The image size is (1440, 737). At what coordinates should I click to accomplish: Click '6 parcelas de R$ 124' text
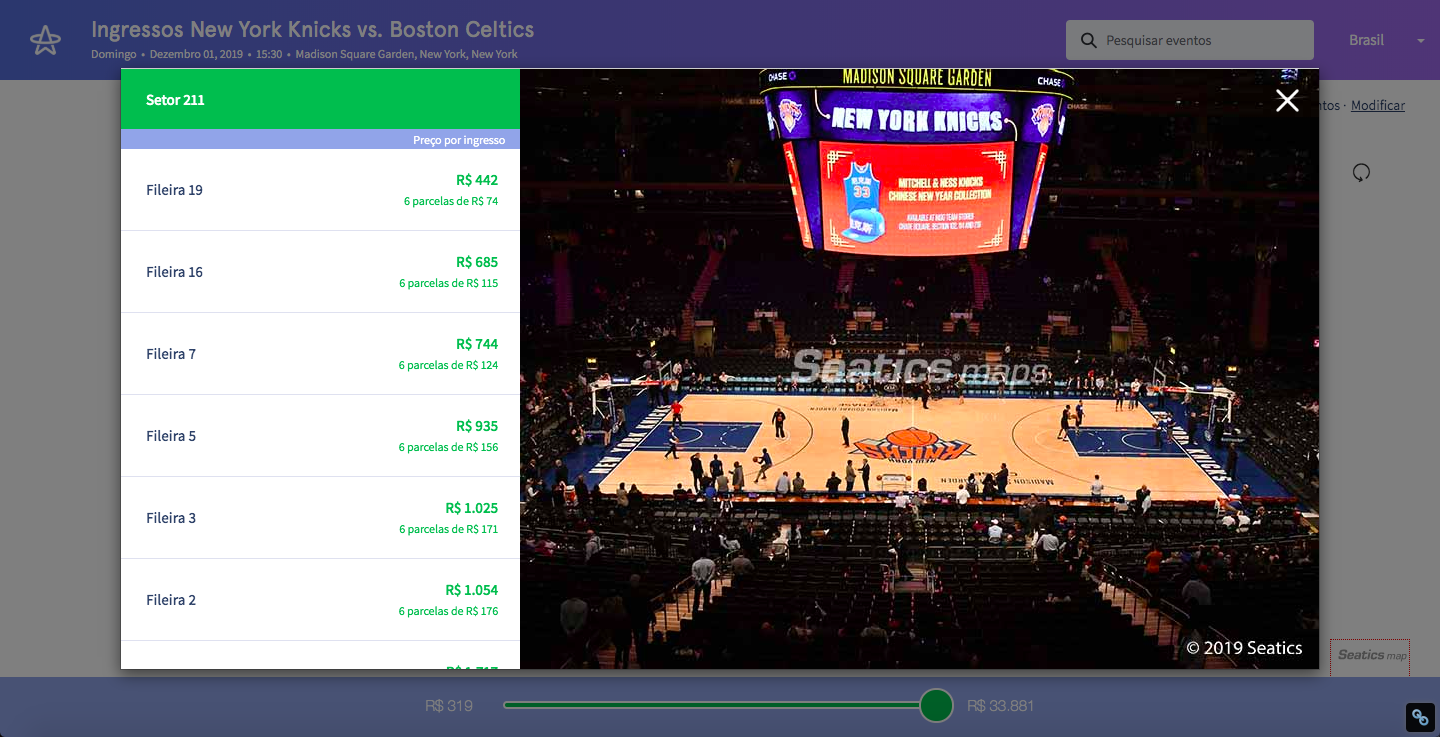(x=449, y=365)
